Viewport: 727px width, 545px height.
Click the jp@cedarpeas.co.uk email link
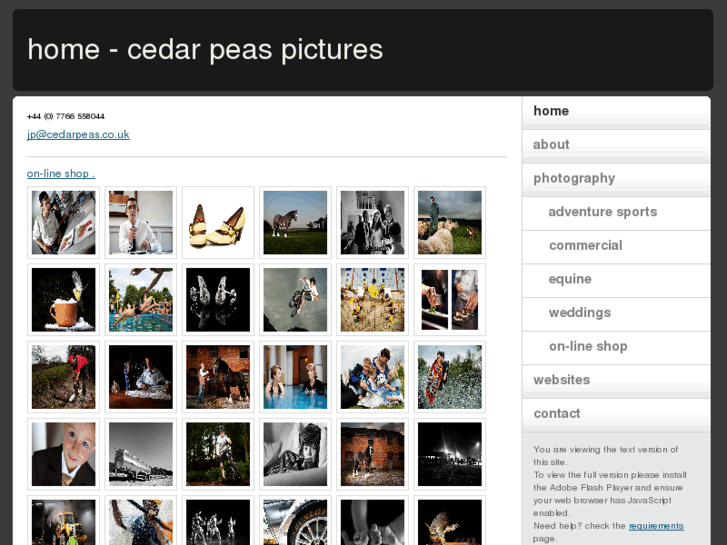(x=78, y=135)
